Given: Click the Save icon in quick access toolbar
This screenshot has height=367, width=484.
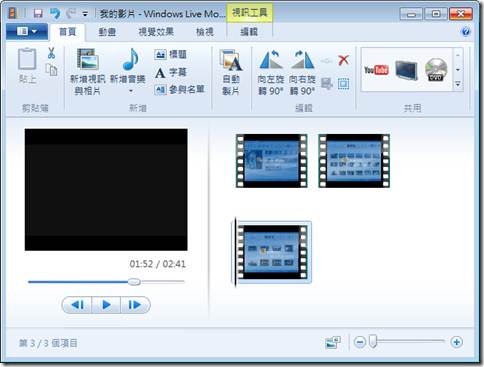Looking at the screenshot, I should [38, 13].
